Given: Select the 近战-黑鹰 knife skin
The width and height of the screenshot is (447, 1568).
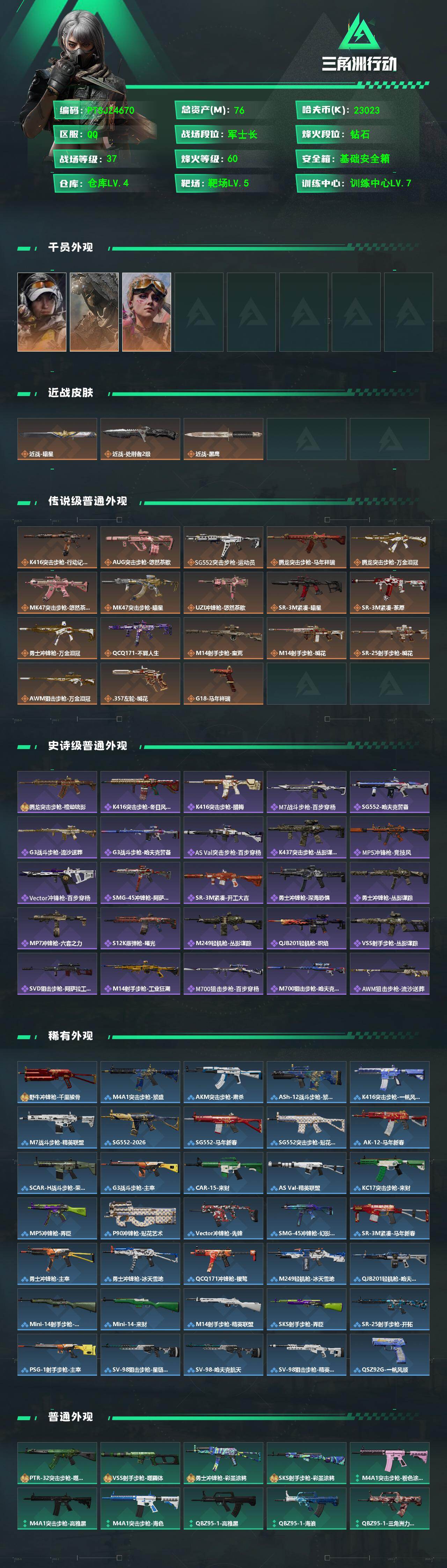Looking at the screenshot, I should pos(223,439).
